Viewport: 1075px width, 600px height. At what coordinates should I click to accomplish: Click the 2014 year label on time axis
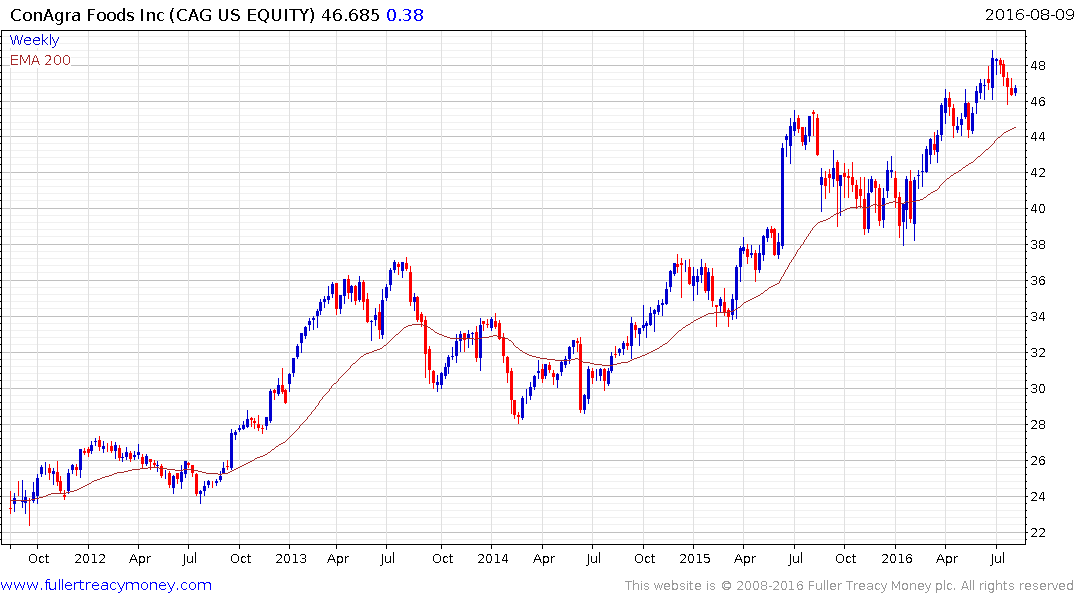click(493, 559)
